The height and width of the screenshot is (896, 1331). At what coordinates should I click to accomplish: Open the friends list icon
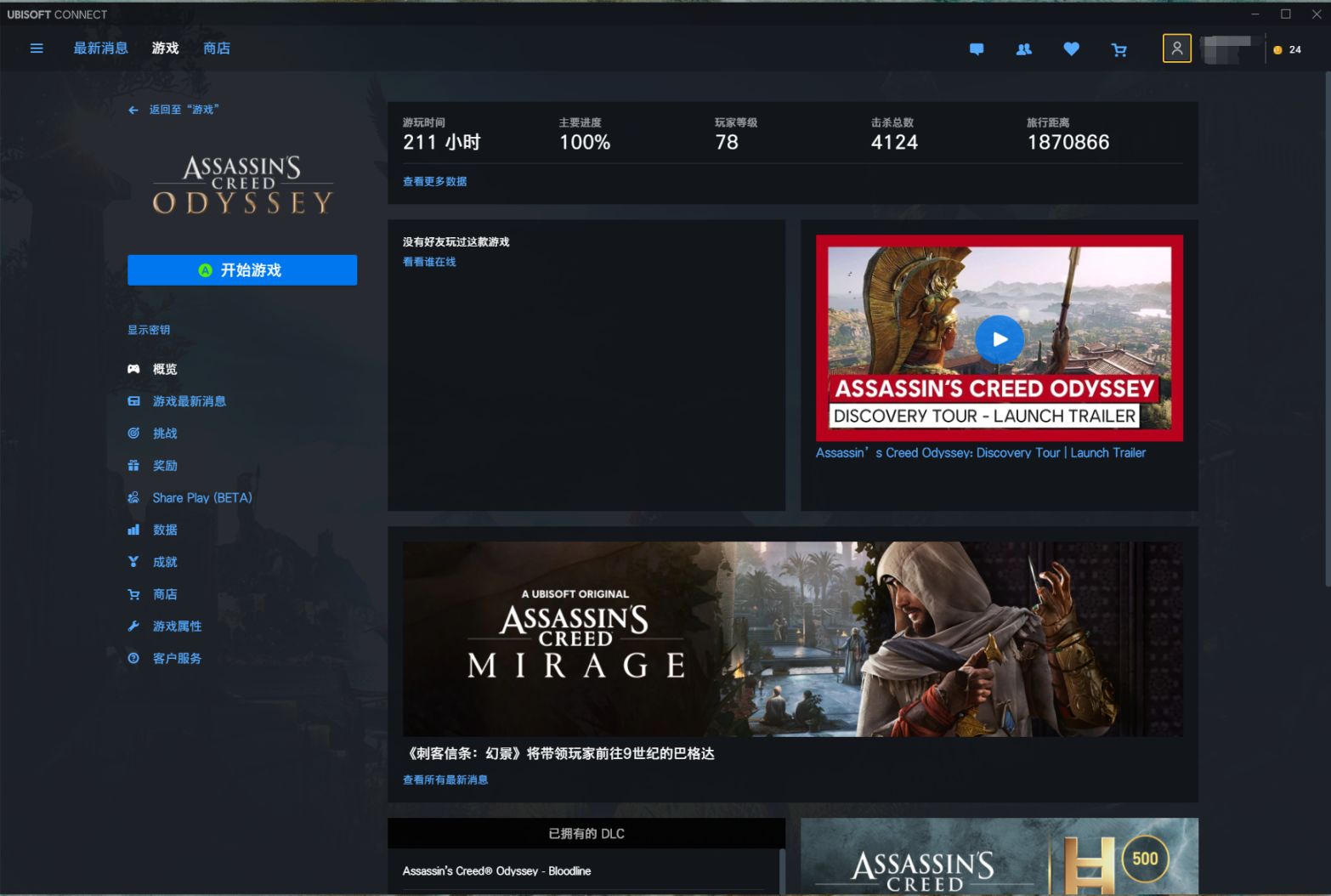point(1024,49)
